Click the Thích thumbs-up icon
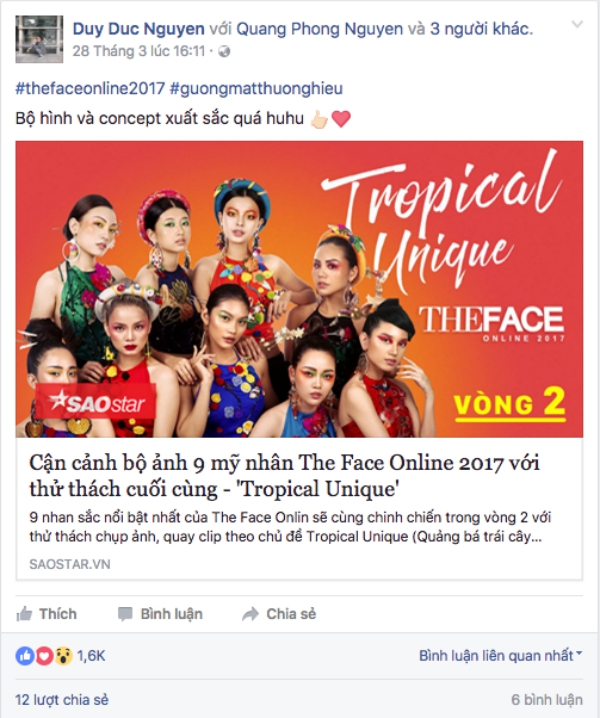600x718 pixels. click(x=24, y=614)
